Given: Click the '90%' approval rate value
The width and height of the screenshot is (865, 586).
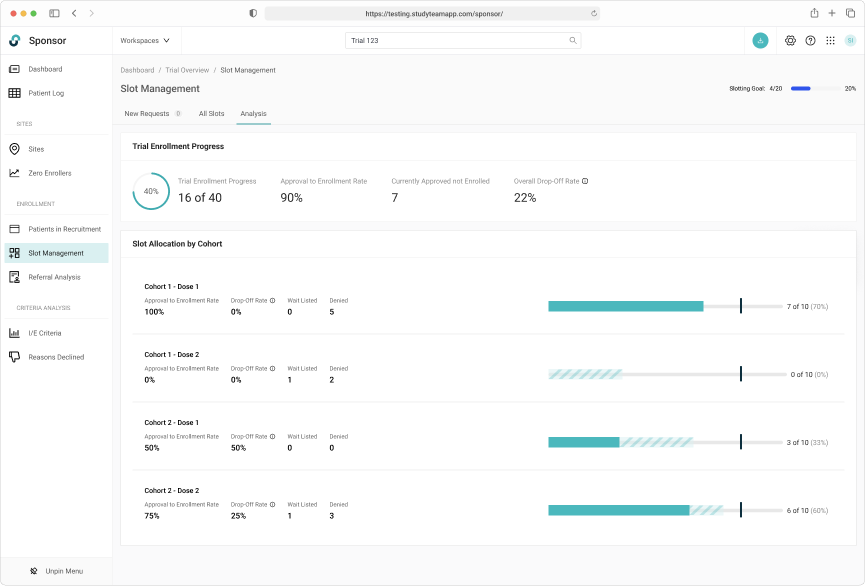Looking at the screenshot, I should [291, 198].
